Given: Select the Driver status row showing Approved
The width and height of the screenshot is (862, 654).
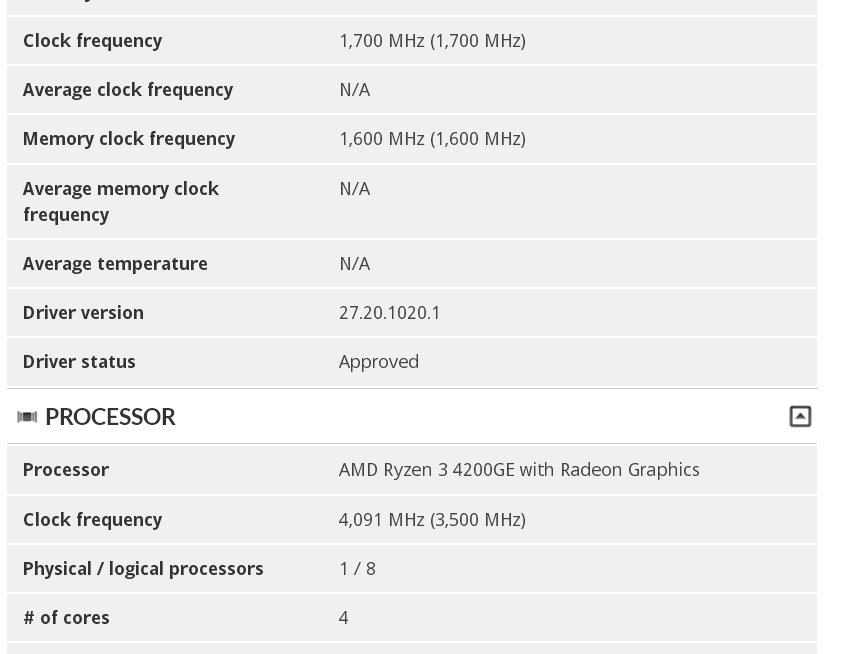Looking at the screenshot, I should 379,361.
